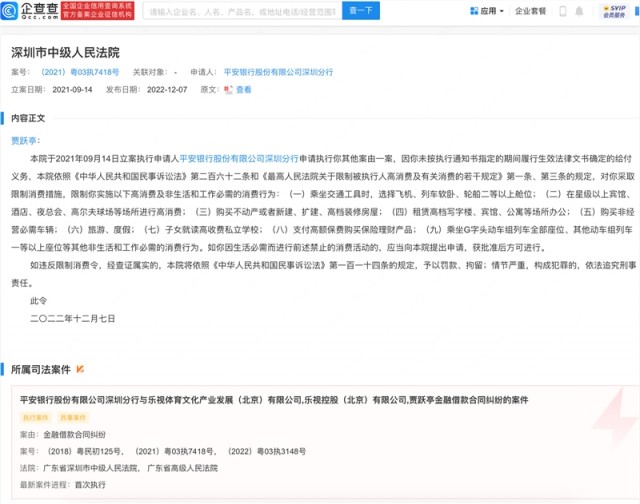Click the 应用 grid icon
This screenshot has width=640, height=504.
click(x=474, y=11)
